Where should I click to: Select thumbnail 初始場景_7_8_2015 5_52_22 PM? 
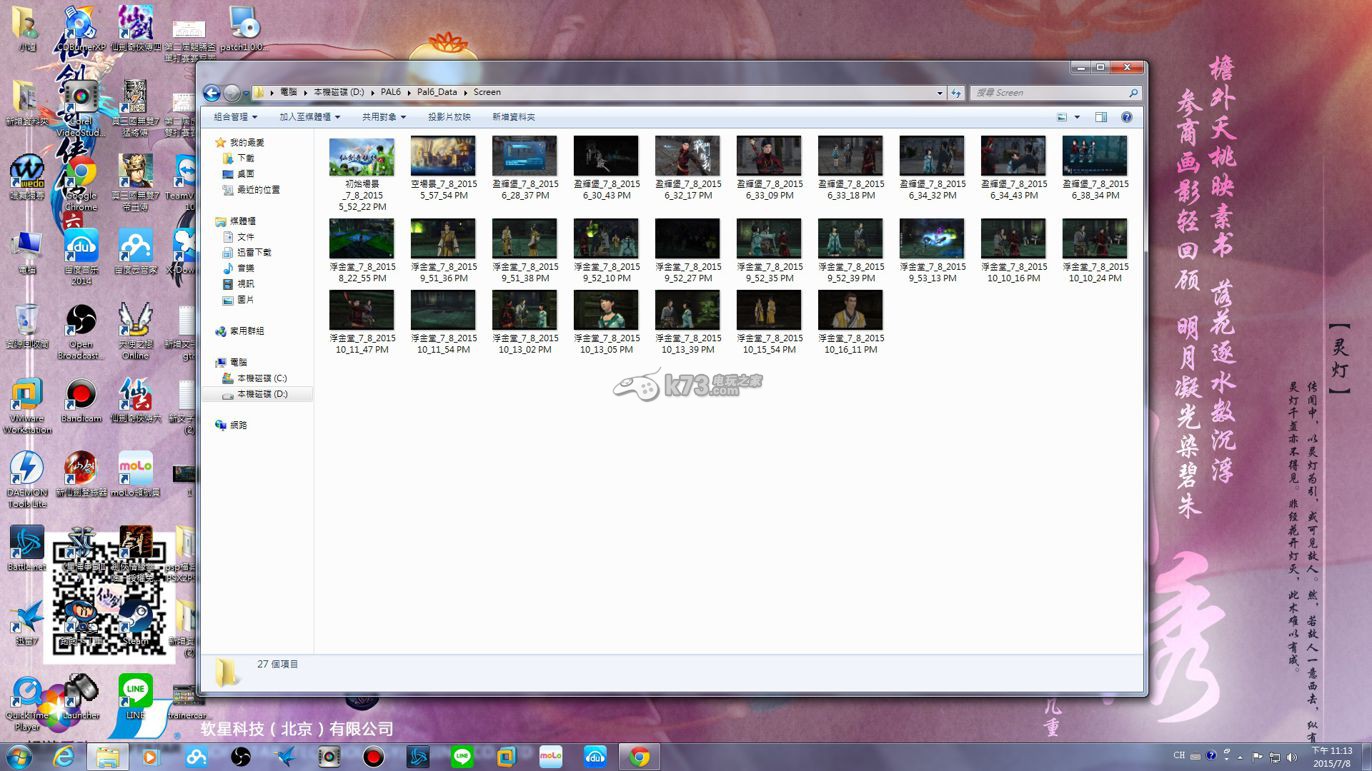[x=362, y=156]
